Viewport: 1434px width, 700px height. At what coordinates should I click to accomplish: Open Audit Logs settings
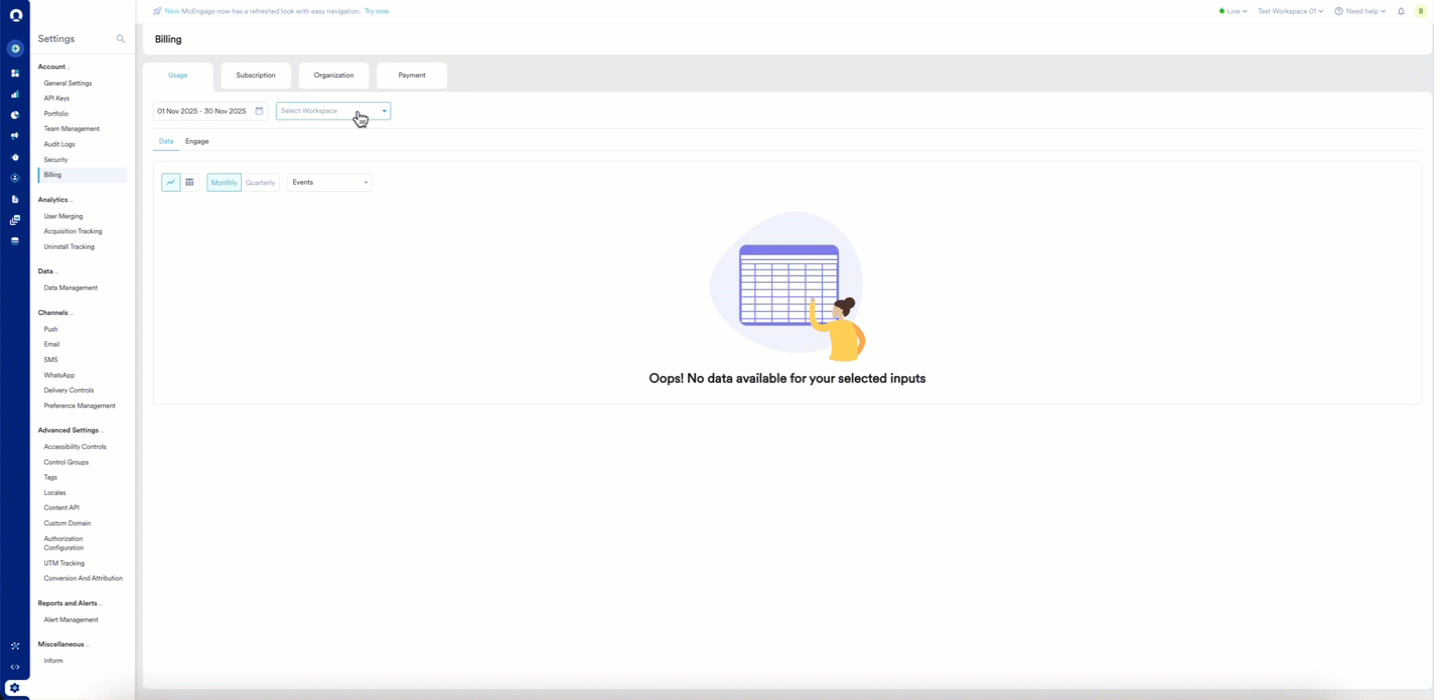[60, 143]
